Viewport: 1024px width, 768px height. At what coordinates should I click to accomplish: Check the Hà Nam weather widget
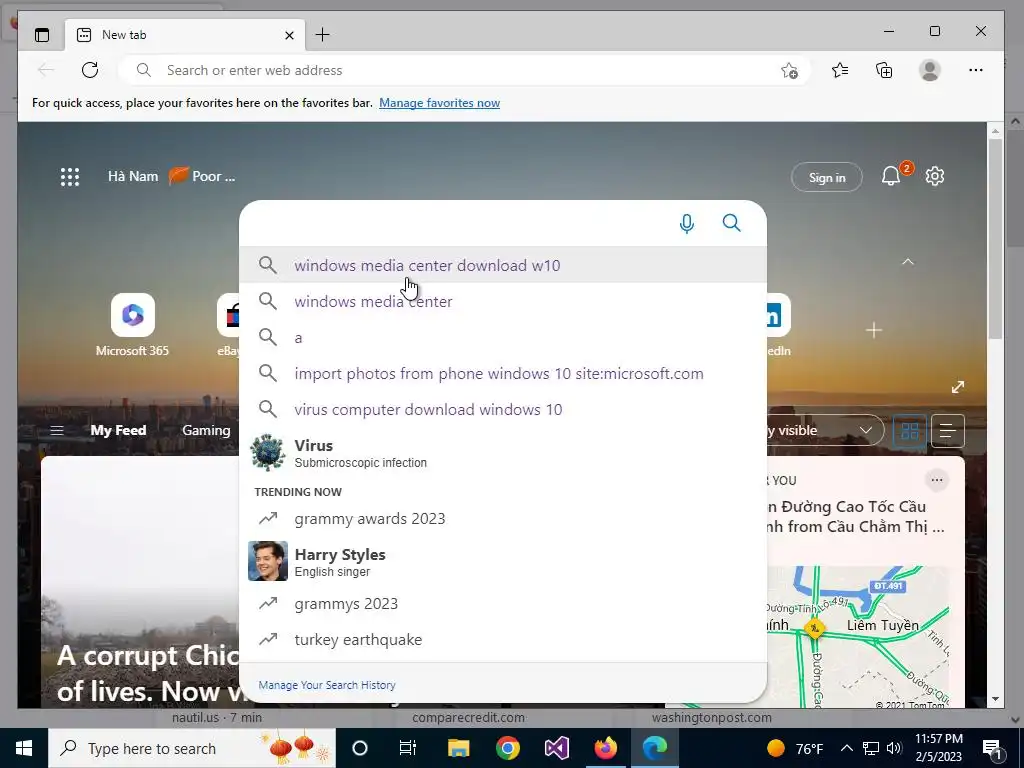click(171, 176)
